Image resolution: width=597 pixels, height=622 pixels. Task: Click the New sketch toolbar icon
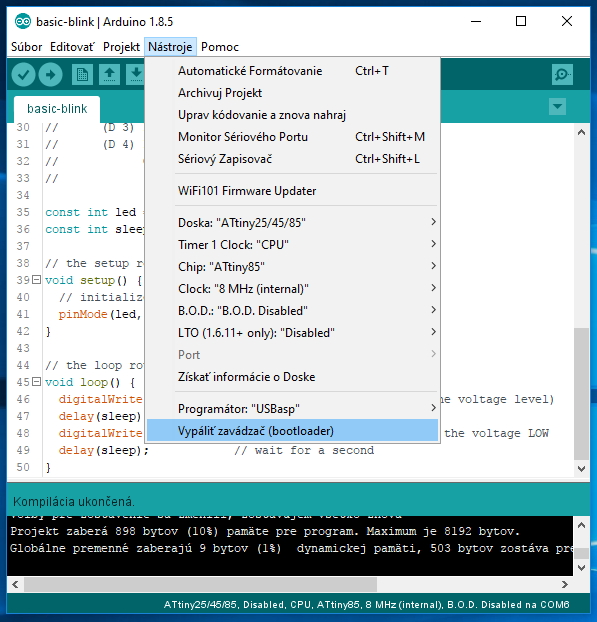pos(83,75)
